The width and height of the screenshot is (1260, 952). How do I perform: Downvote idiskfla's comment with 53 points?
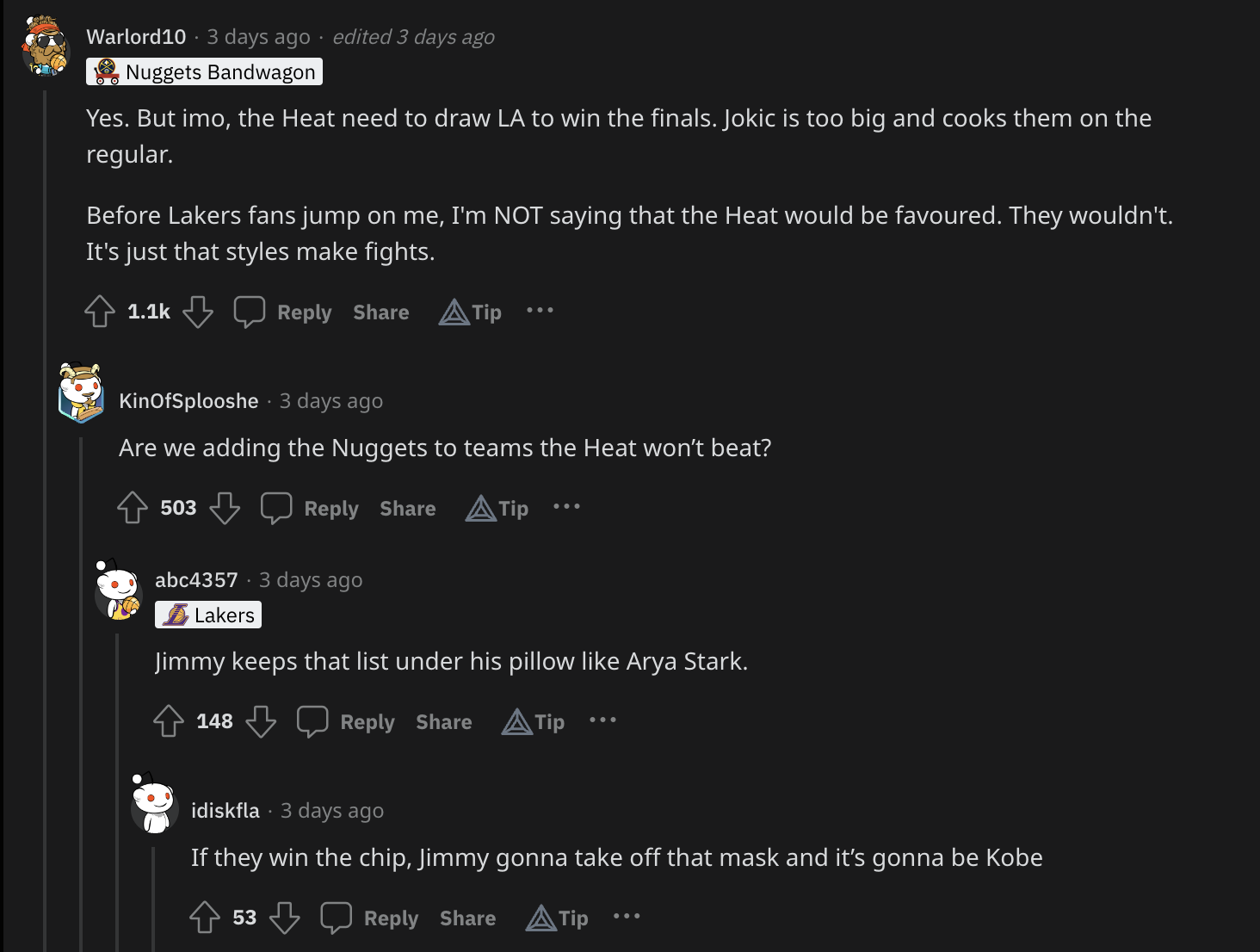(x=285, y=918)
